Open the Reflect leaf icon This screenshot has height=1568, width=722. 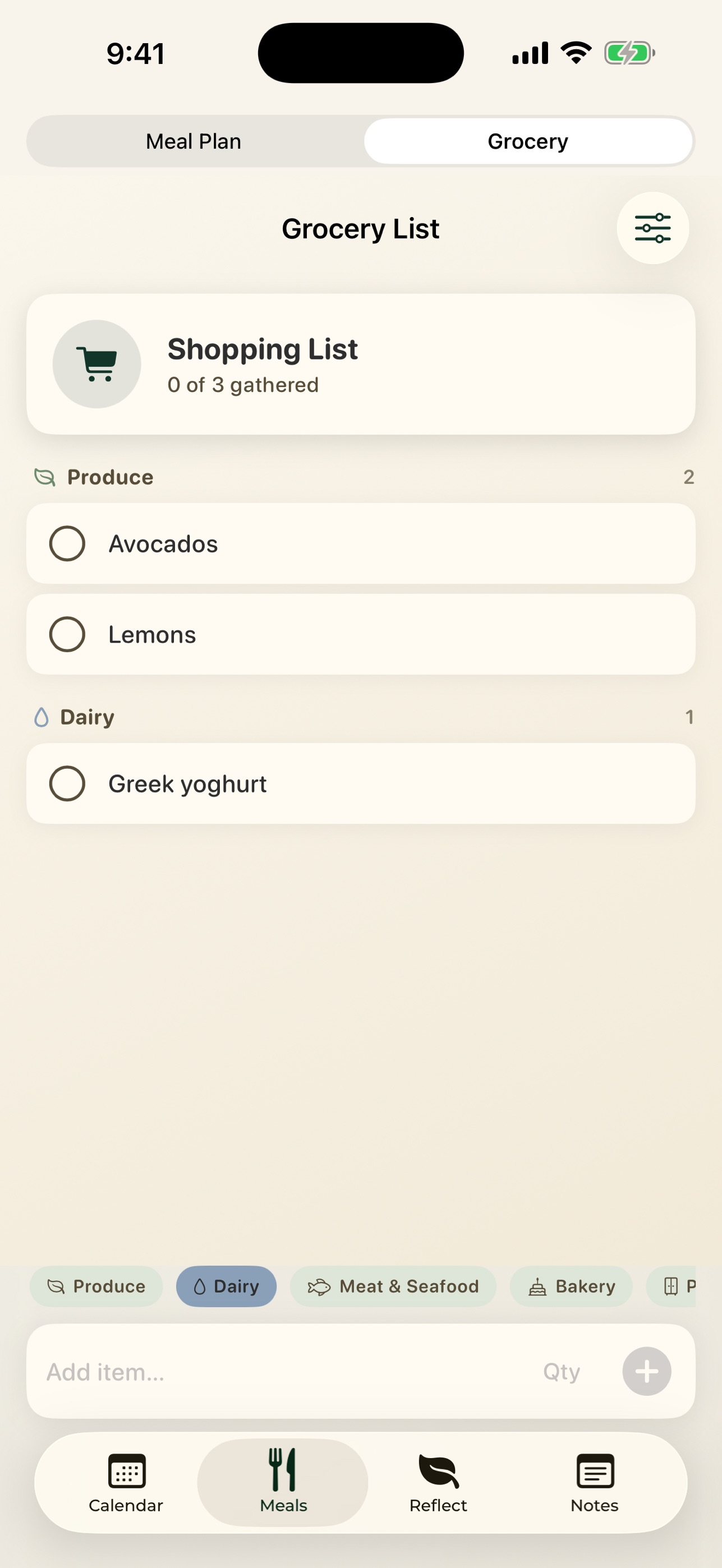coord(438,1470)
